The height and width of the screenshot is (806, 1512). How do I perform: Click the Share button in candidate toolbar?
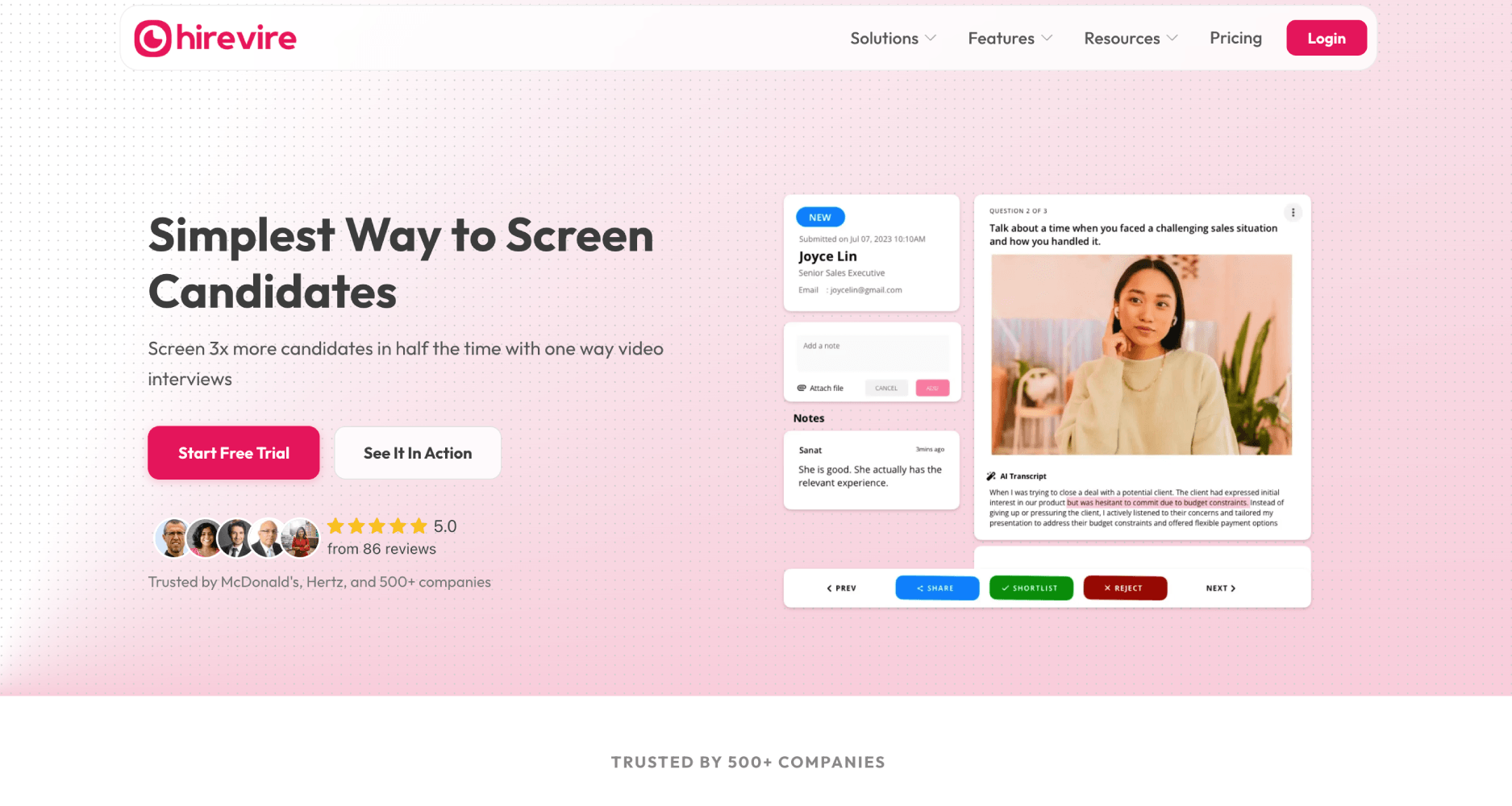click(937, 588)
